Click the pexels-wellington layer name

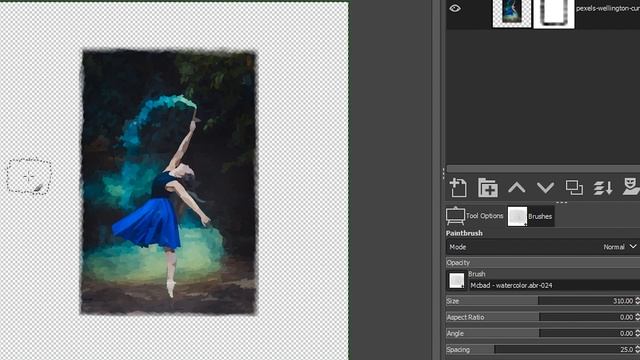click(608, 8)
